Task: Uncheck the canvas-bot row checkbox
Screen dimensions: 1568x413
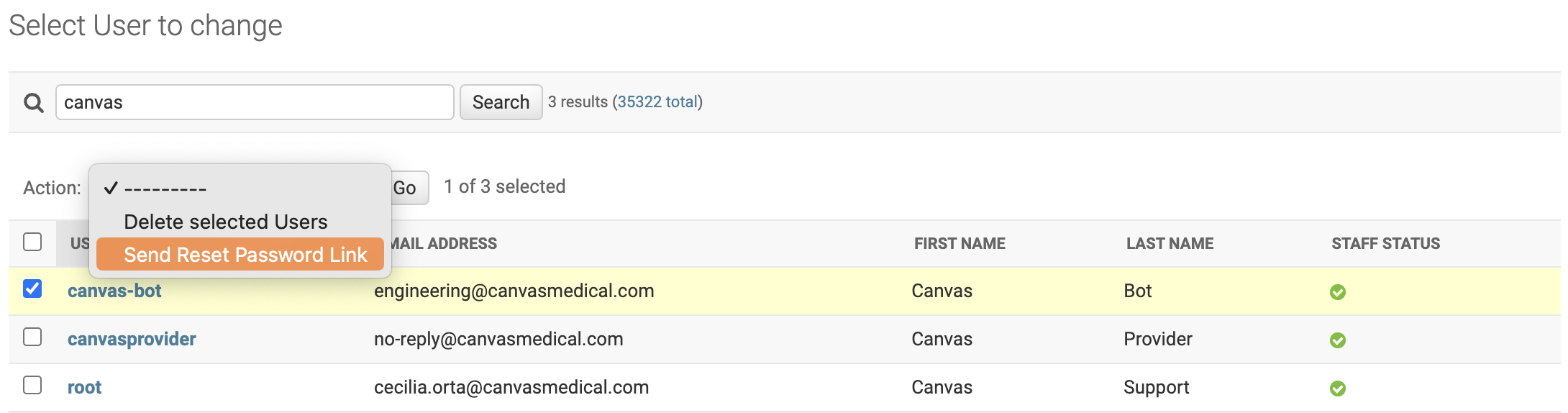Action: (32, 289)
